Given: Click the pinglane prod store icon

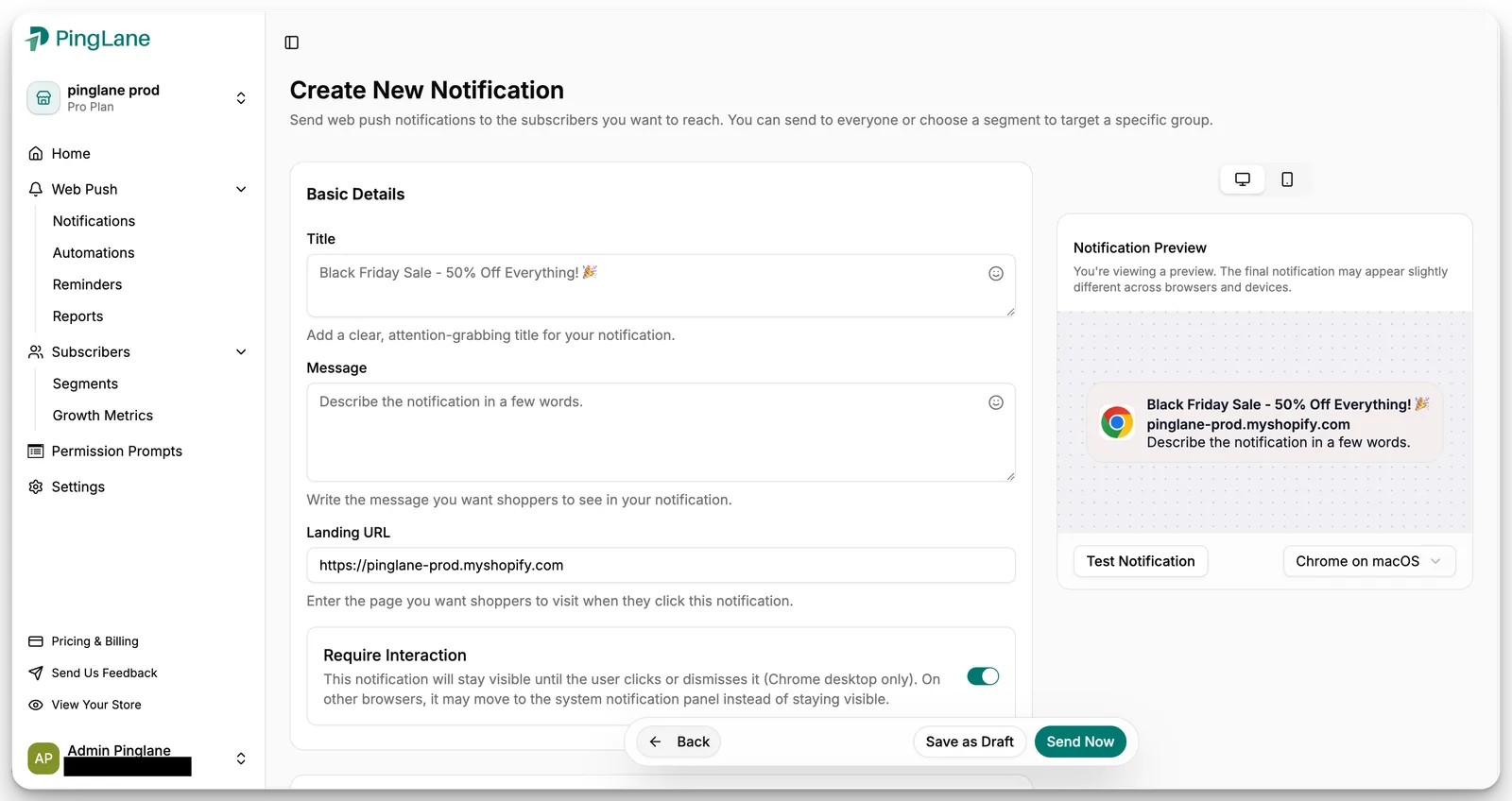Looking at the screenshot, I should pos(43,97).
